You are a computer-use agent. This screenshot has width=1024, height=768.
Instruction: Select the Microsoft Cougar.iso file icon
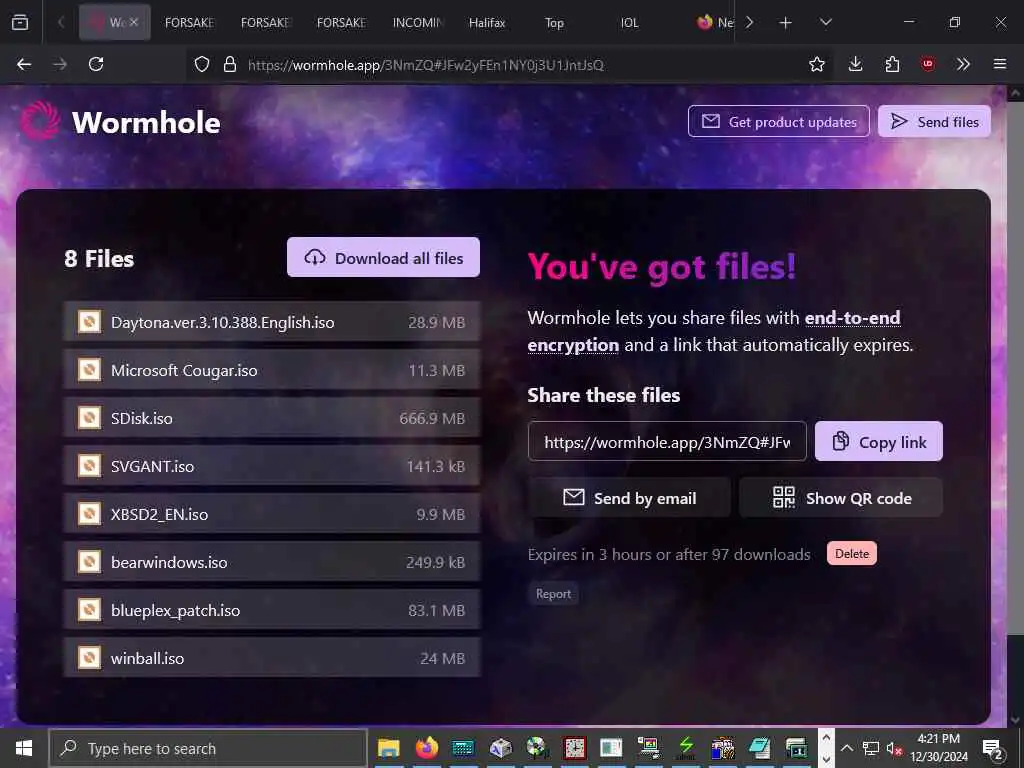(89, 370)
